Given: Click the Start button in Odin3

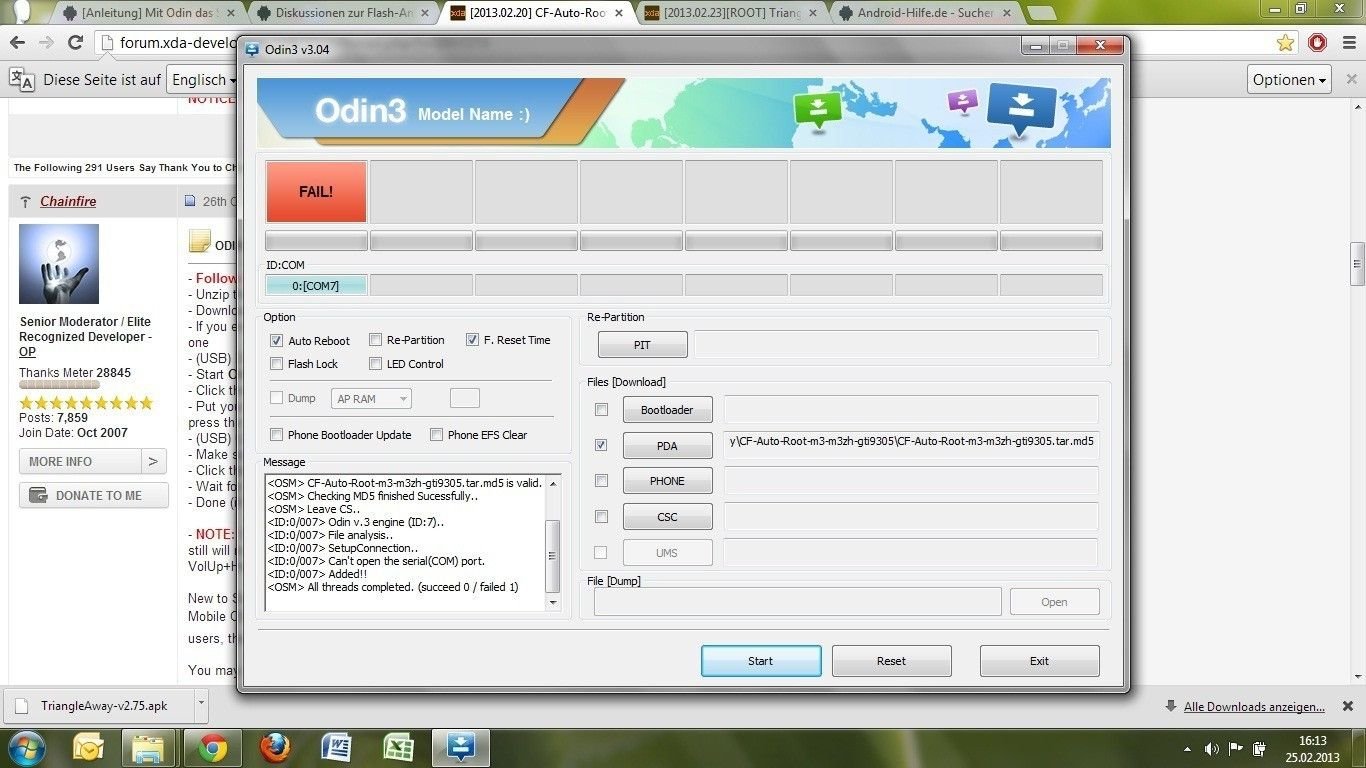Looking at the screenshot, I should point(761,661).
